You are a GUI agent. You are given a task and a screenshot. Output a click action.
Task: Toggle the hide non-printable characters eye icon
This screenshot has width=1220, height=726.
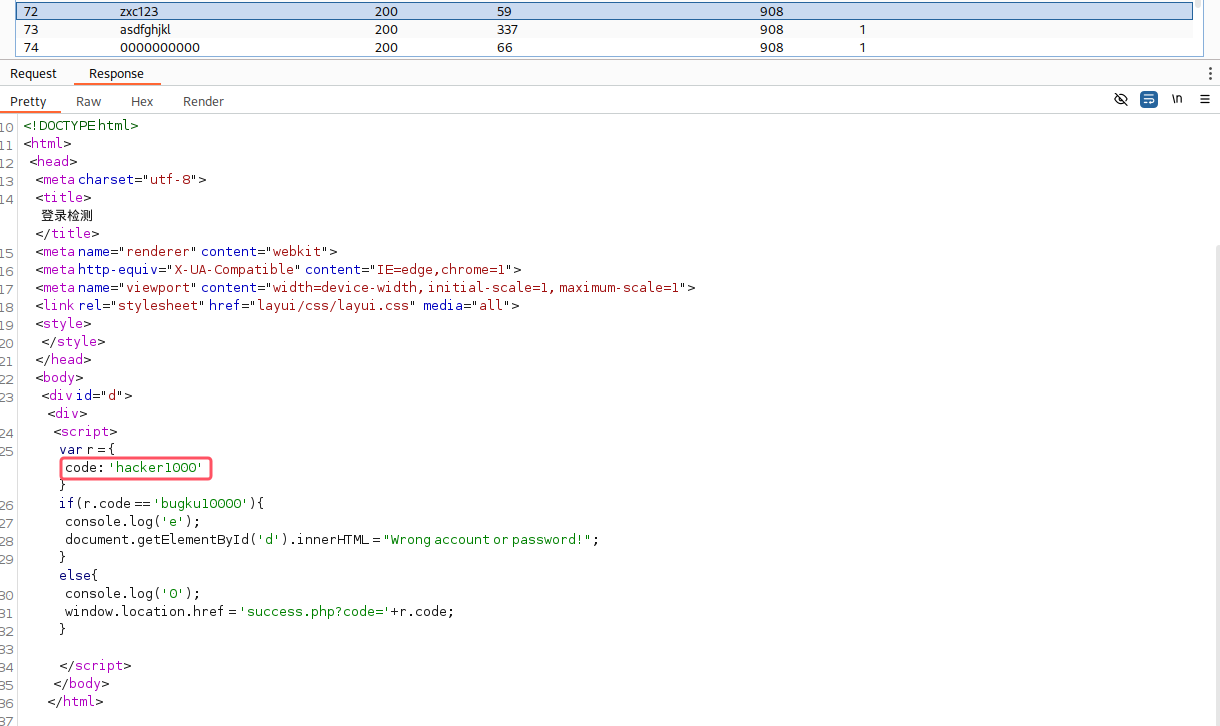pyautogui.click(x=1121, y=100)
